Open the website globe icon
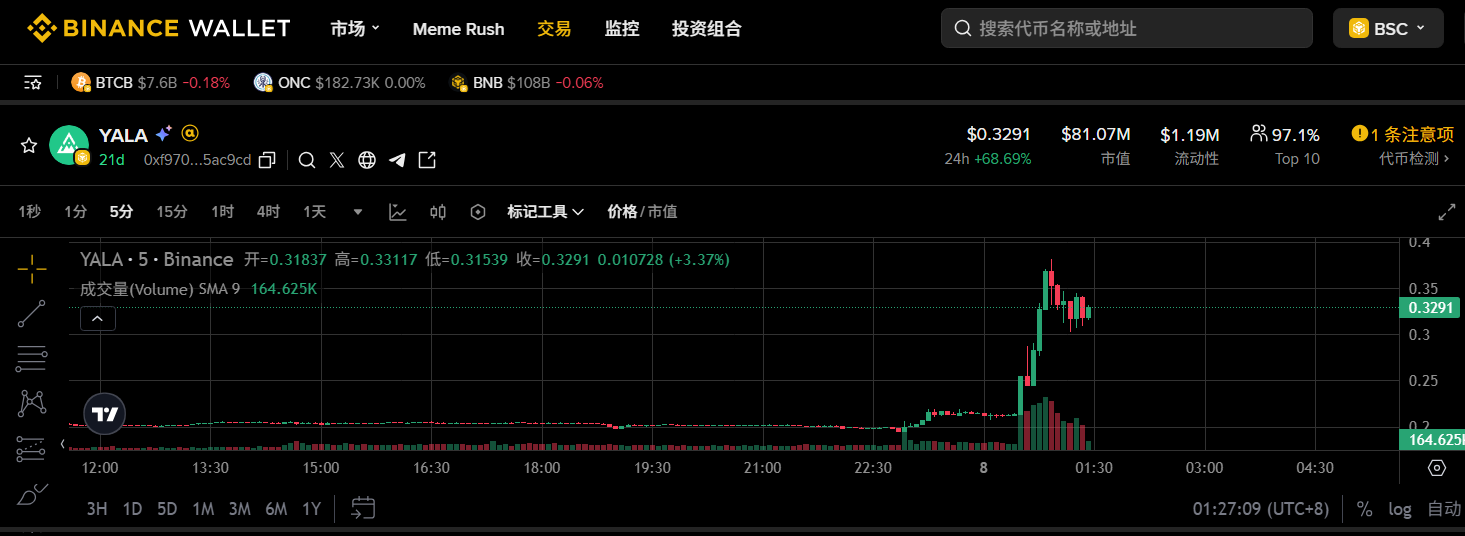Screen dimensions: 1465x536 coord(367,160)
